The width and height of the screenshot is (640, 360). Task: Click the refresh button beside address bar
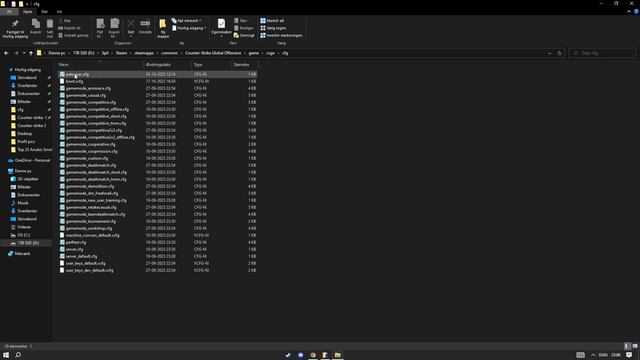[x=560, y=53]
